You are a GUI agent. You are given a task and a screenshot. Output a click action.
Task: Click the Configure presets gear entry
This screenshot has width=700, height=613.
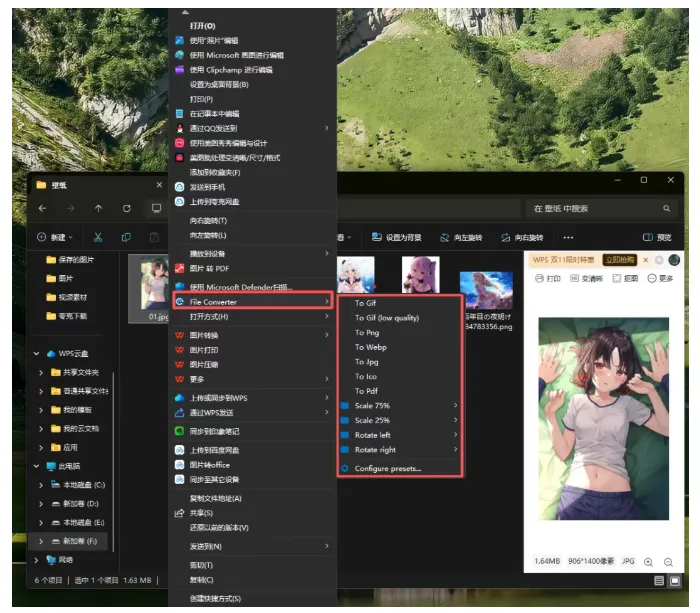(400, 468)
